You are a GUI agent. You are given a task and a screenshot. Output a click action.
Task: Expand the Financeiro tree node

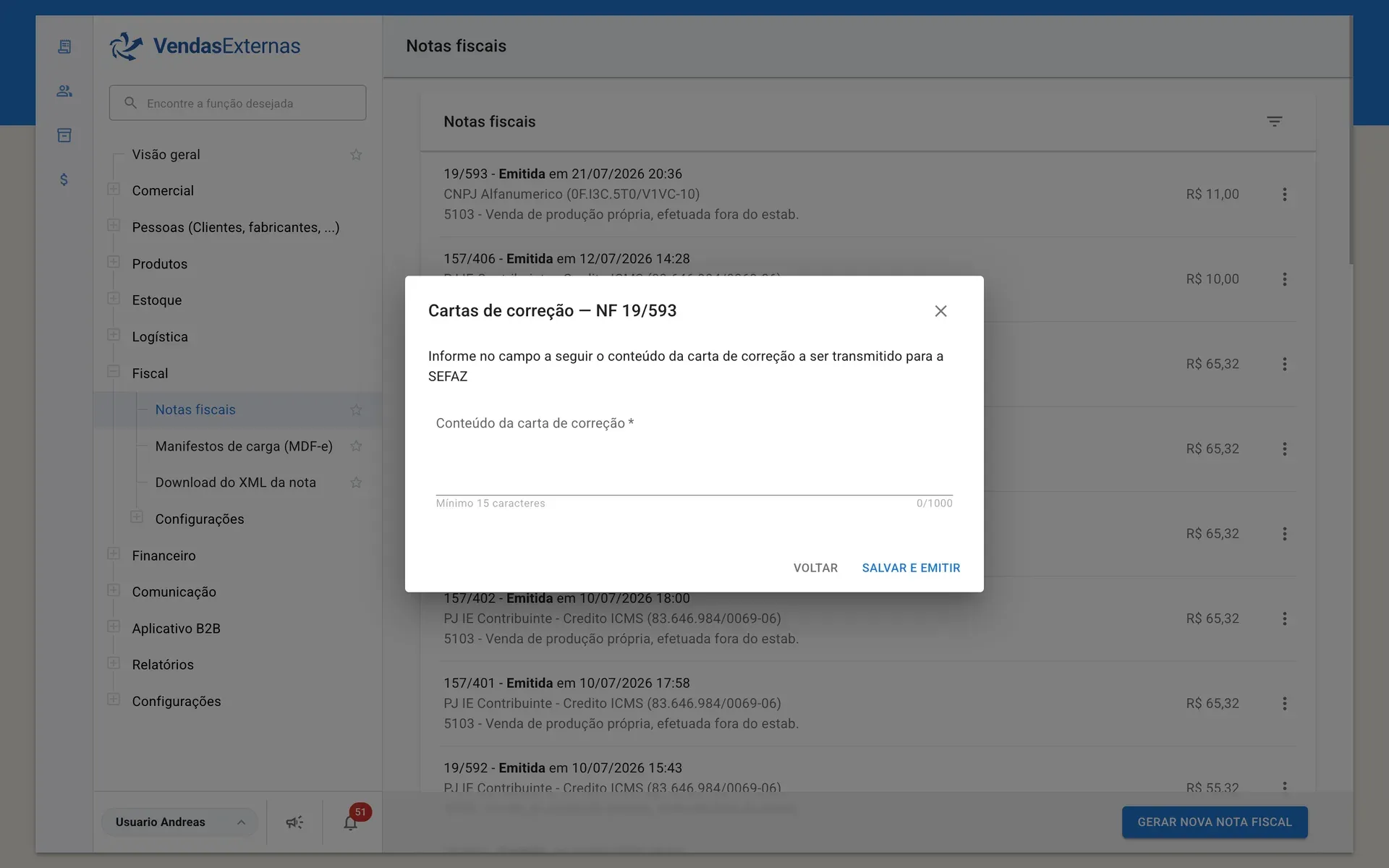[x=114, y=554]
